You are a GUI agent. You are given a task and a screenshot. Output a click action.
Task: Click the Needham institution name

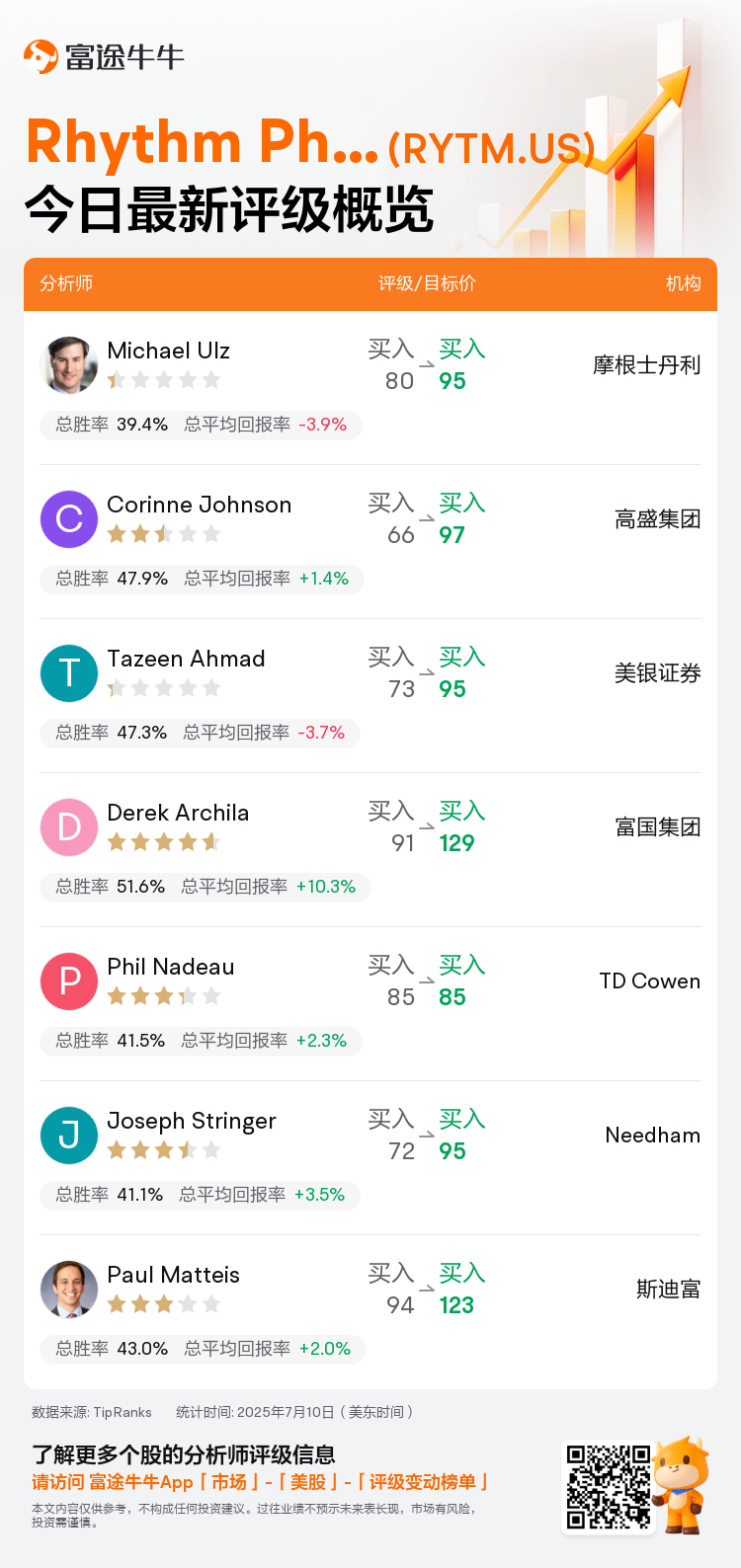click(x=653, y=1136)
